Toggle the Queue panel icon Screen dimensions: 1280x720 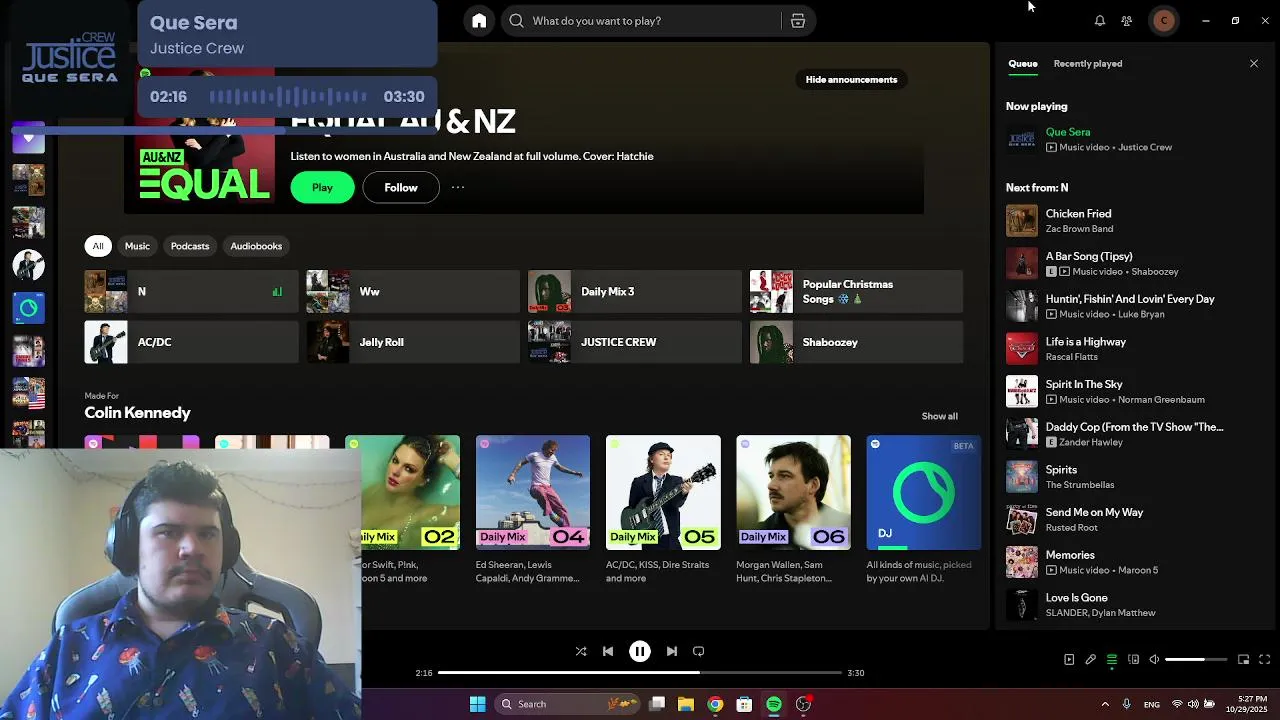tap(1112, 660)
